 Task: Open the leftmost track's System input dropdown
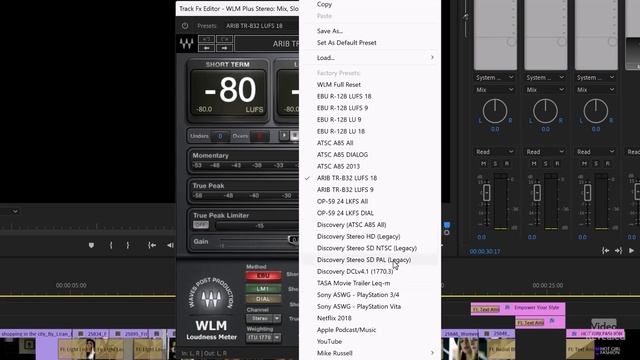[494, 77]
